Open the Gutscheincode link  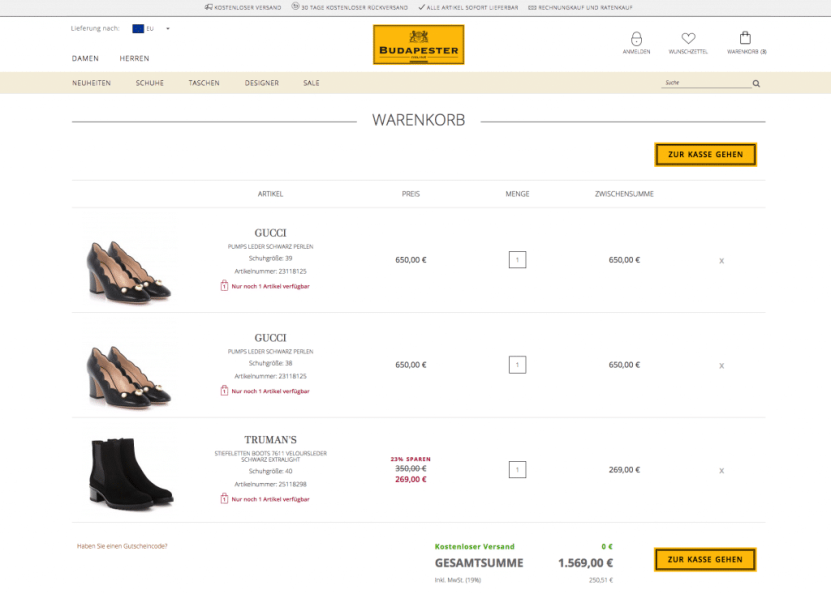pyautogui.click(x=122, y=546)
